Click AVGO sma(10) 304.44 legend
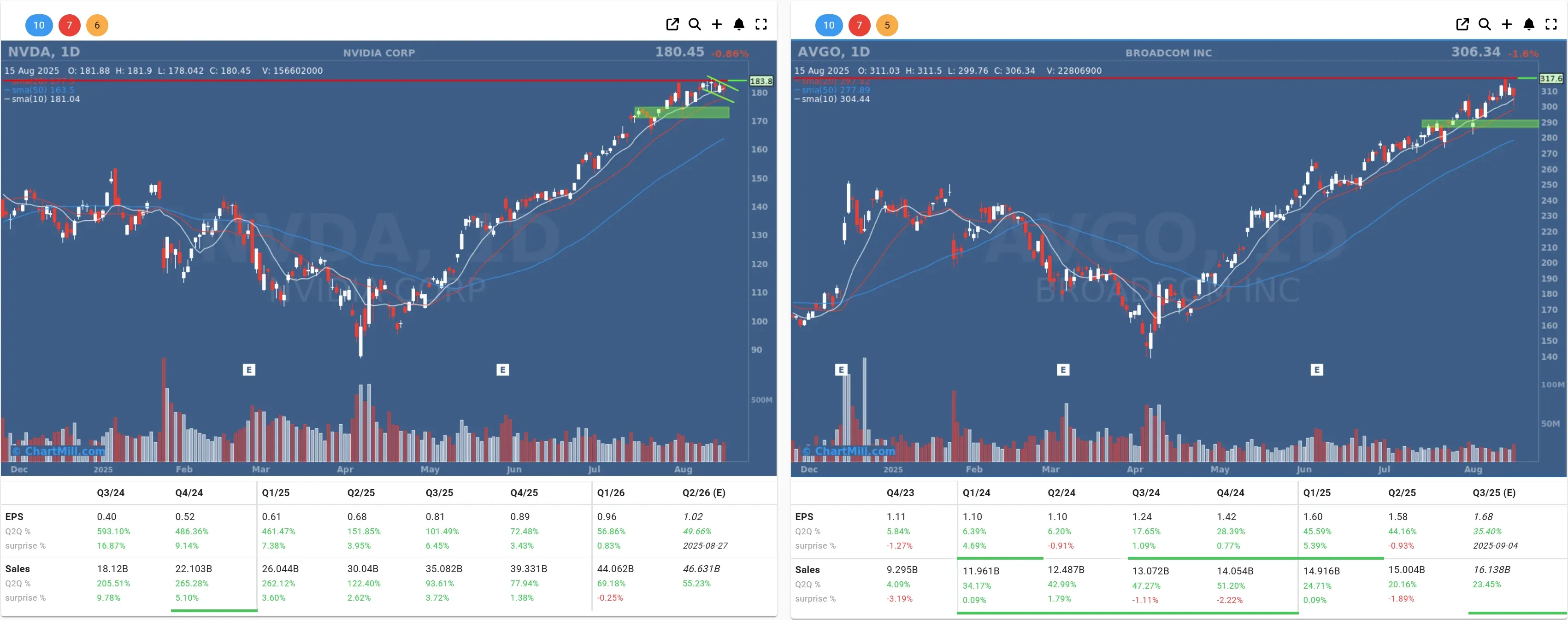1568x620 pixels. tap(832, 99)
